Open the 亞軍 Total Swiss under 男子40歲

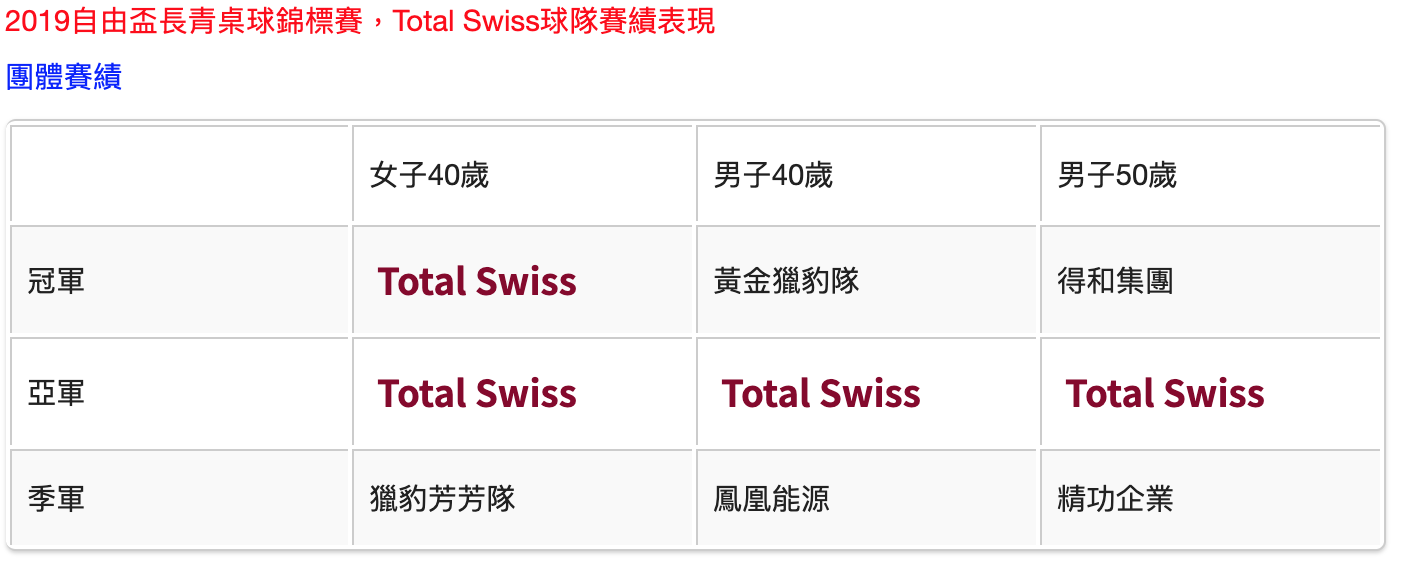[x=821, y=394]
